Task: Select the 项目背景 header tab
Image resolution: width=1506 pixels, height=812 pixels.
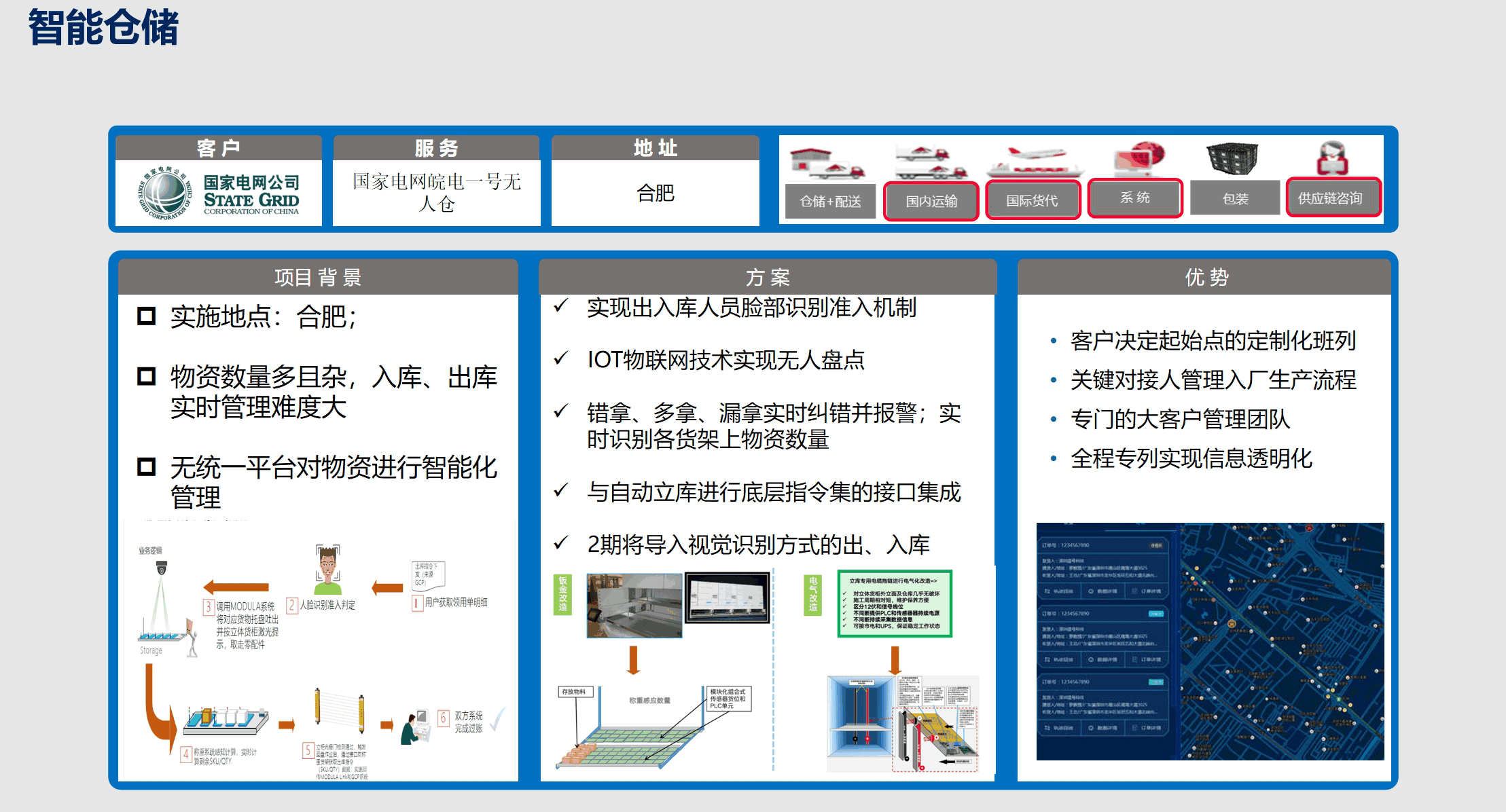Action: [318, 277]
